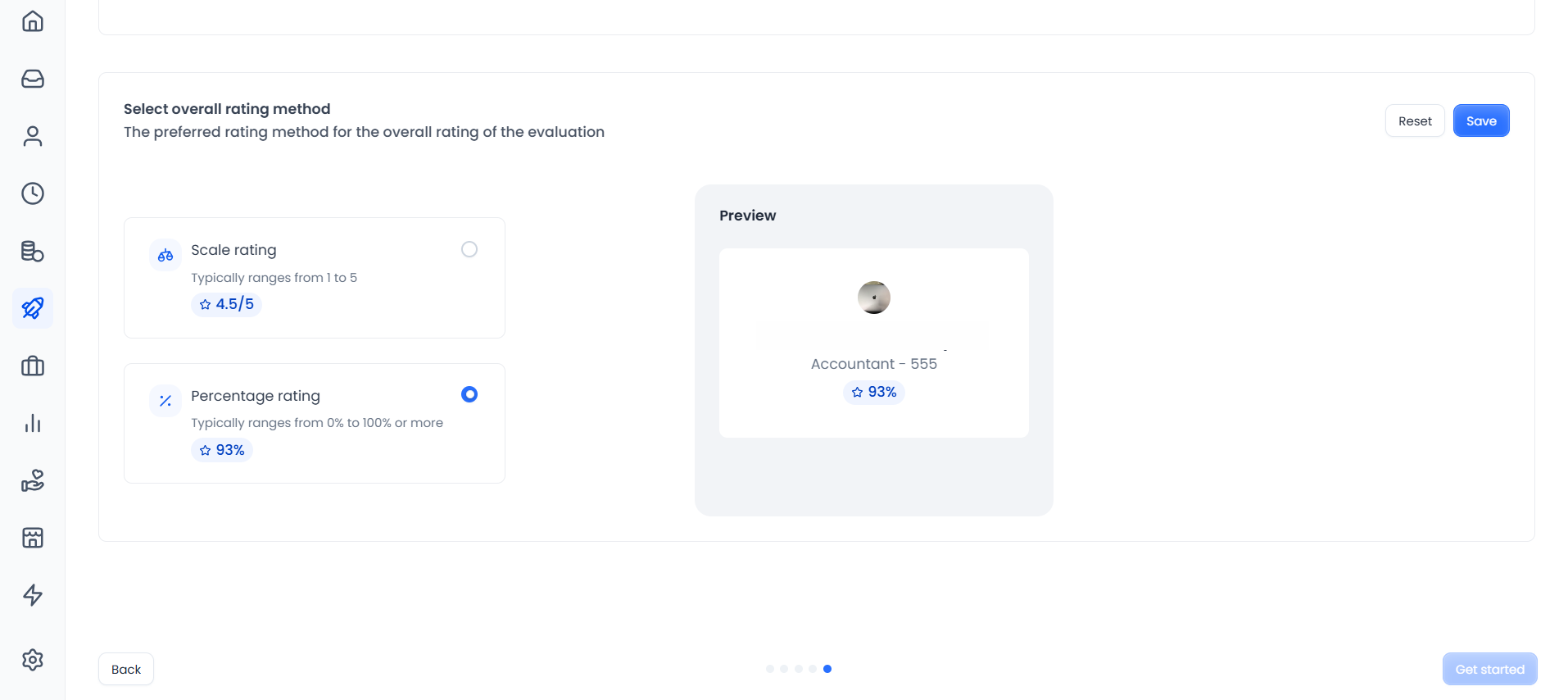Select the Scale rating radio button
Viewport: 1568px width, 700px height.
pos(469,249)
